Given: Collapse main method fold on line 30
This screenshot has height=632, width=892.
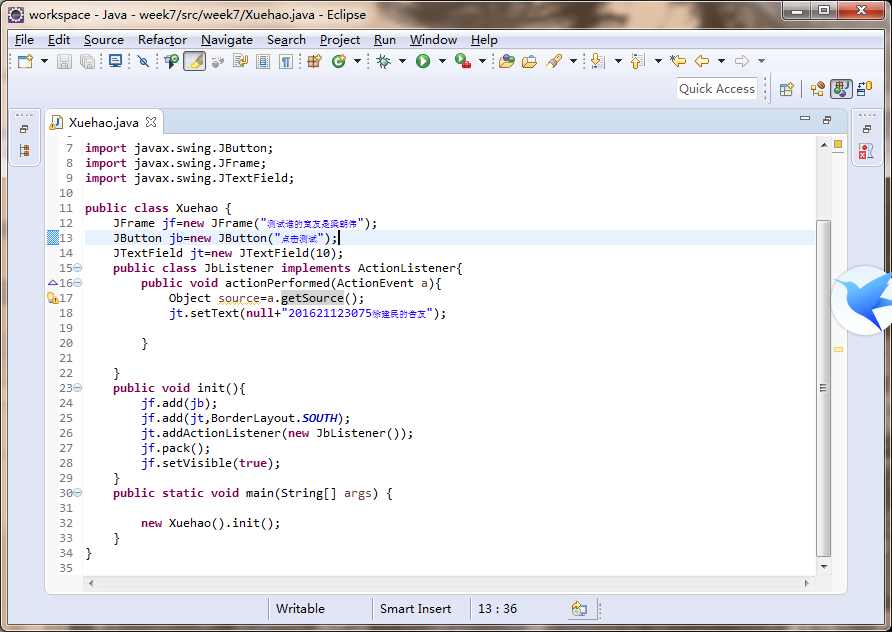Looking at the screenshot, I should coord(78,493).
